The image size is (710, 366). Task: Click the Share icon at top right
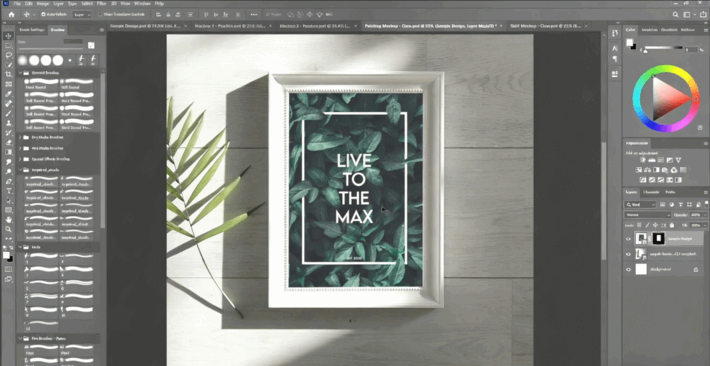[702, 14]
